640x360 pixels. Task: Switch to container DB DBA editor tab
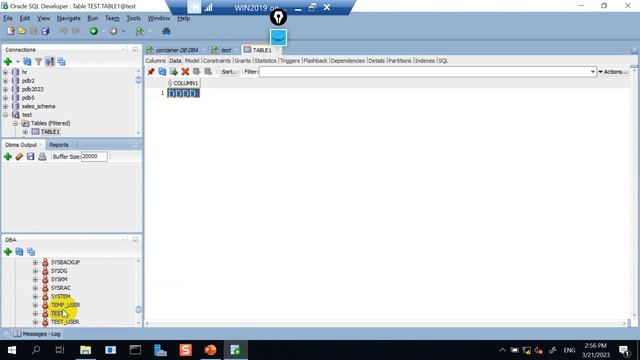pos(176,50)
